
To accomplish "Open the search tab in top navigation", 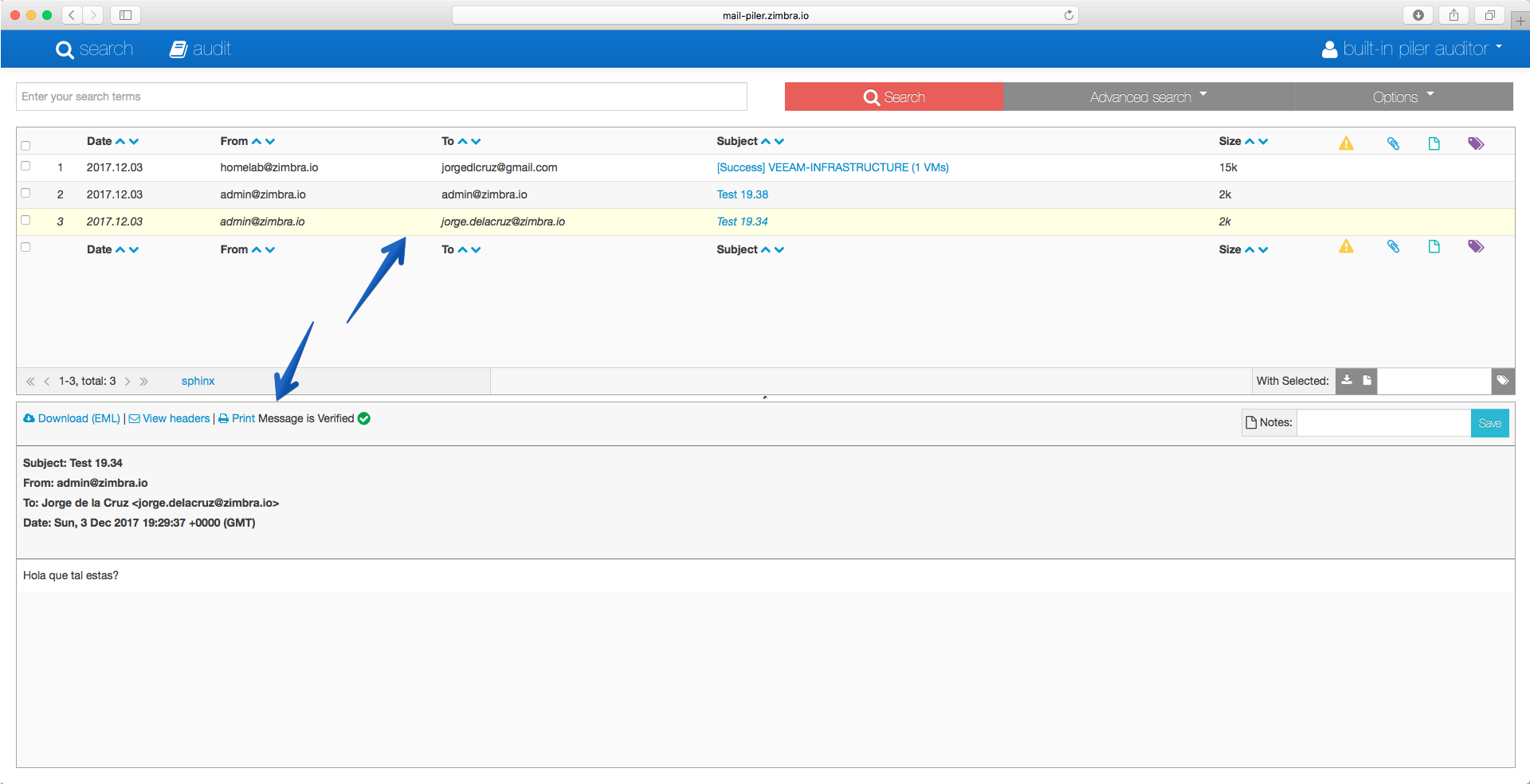I will pos(94,49).
